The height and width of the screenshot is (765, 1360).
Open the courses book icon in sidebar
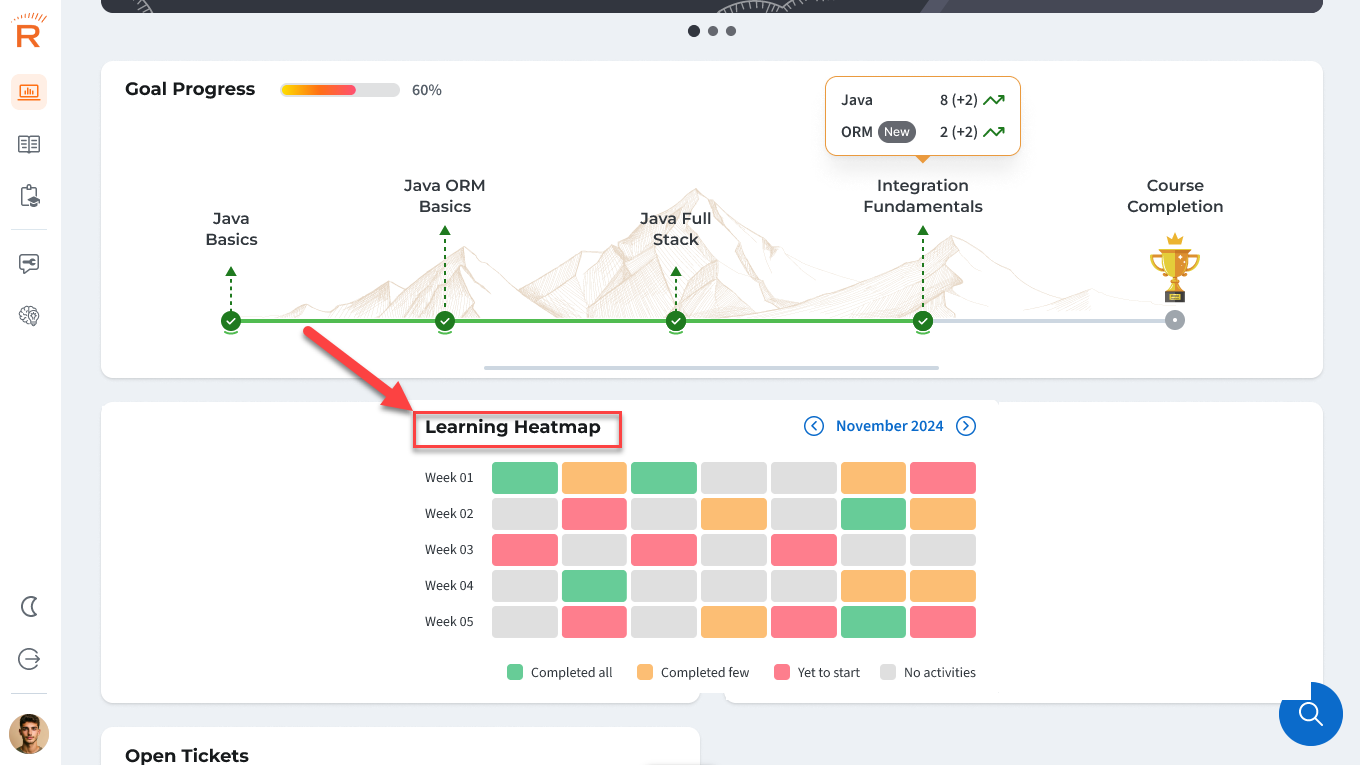29,144
